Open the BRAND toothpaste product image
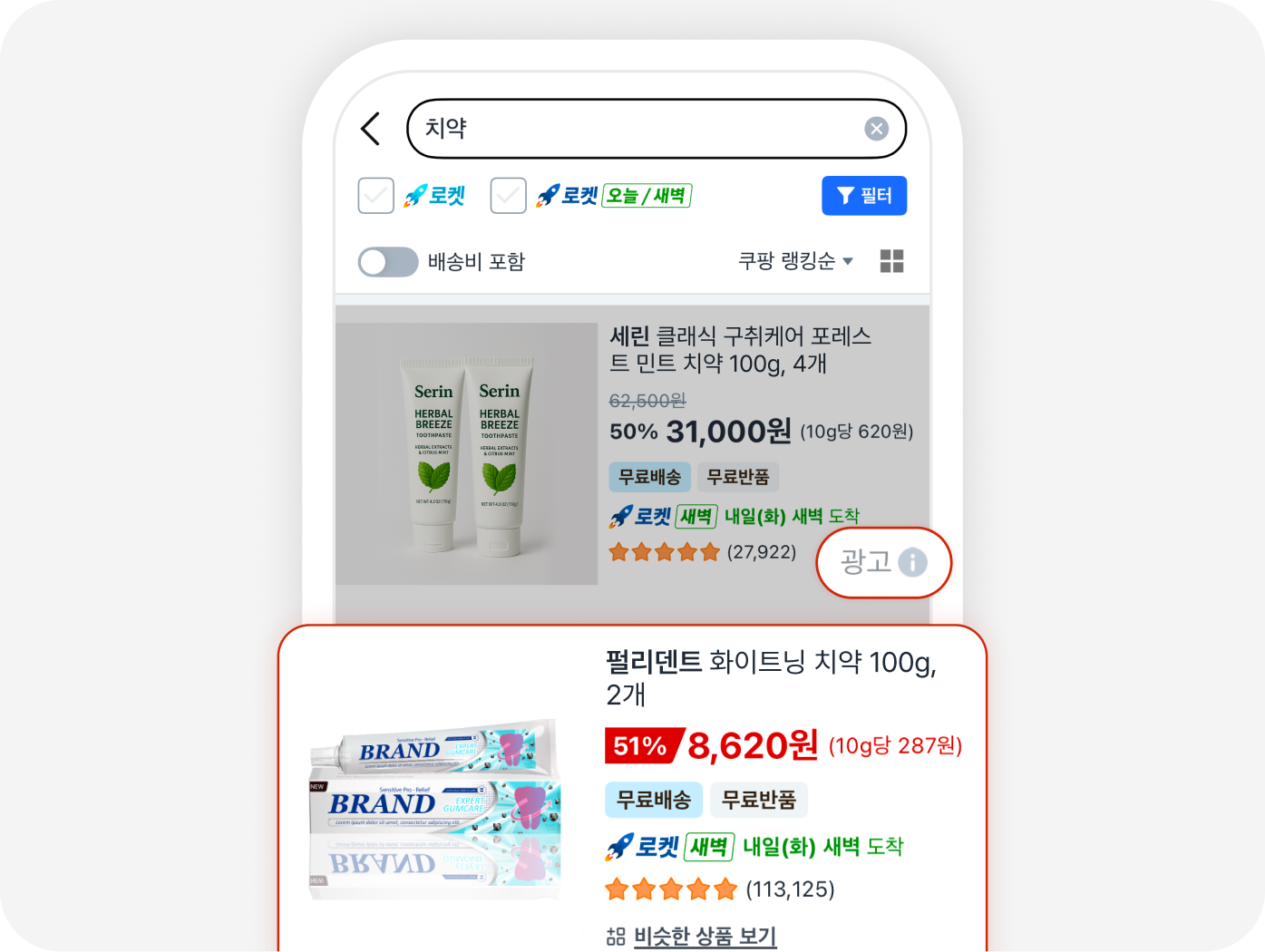1265x952 pixels. [x=435, y=810]
